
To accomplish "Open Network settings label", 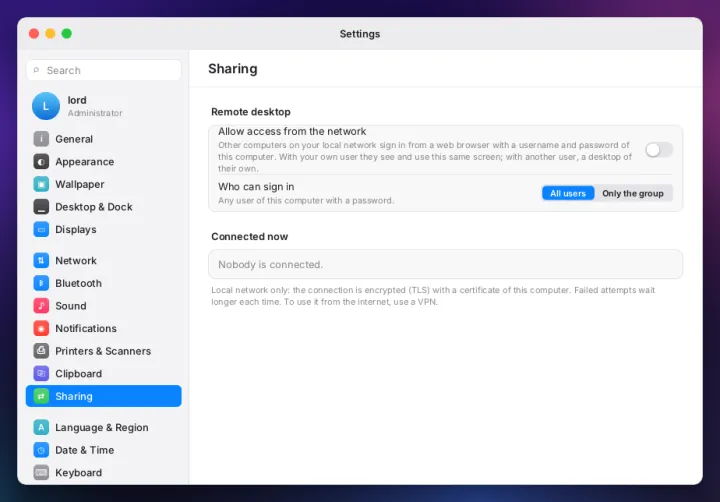I will pyautogui.click(x=76, y=260).
